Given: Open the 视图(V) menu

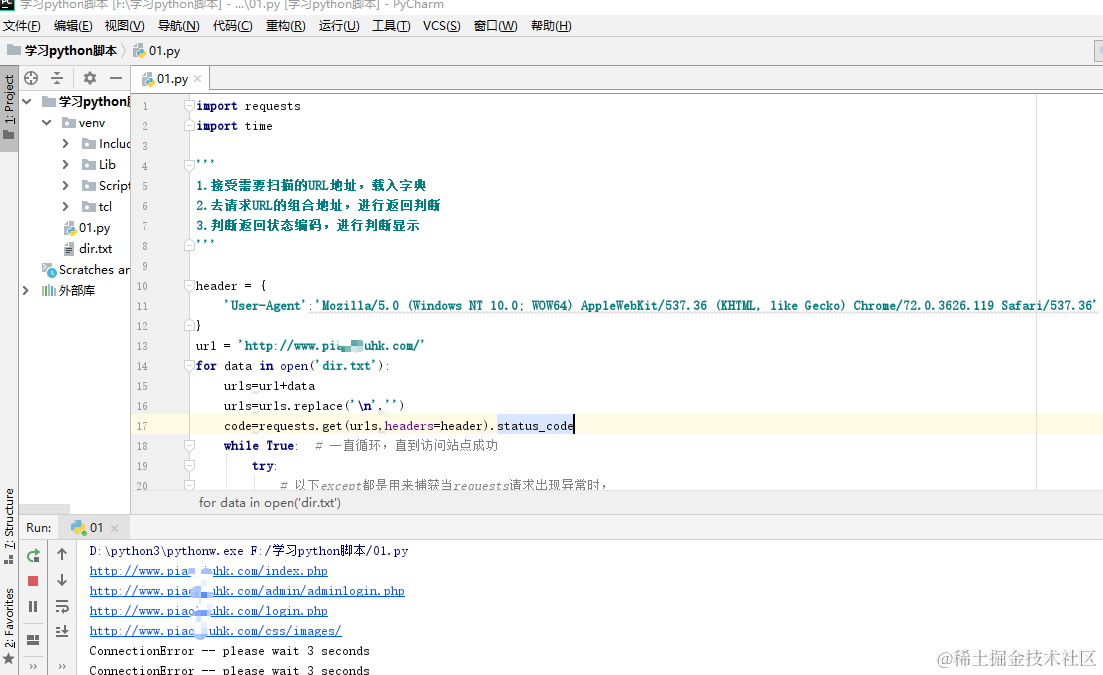Looking at the screenshot, I should [125, 26].
